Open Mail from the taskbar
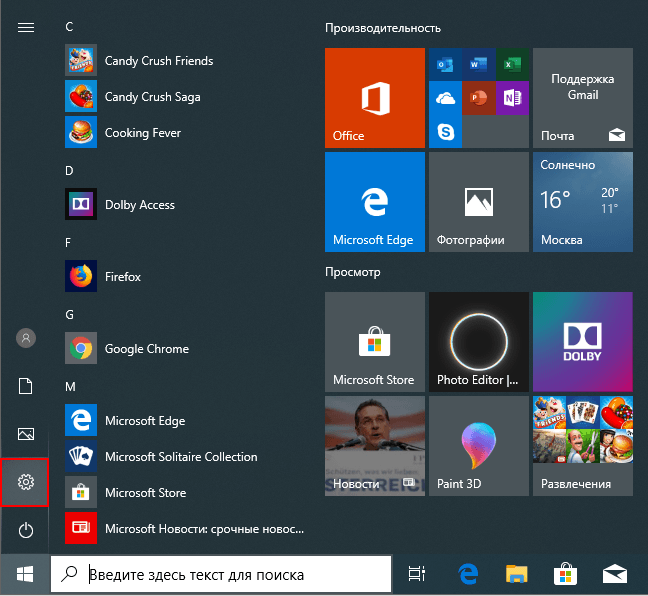 [615, 574]
